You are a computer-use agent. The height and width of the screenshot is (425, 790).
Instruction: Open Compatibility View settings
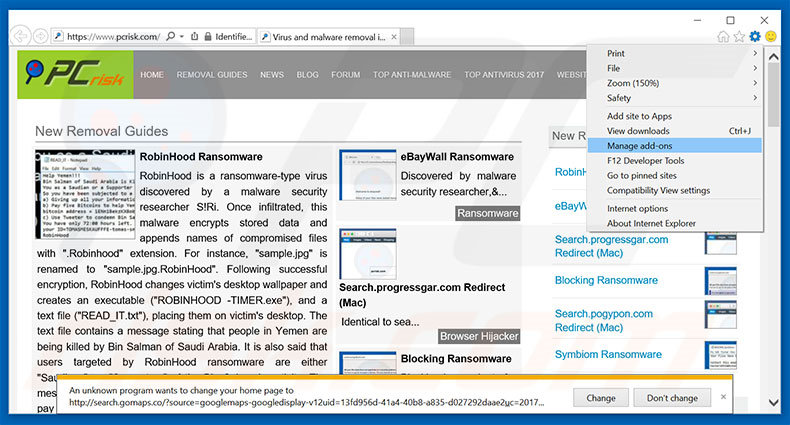coord(675,190)
